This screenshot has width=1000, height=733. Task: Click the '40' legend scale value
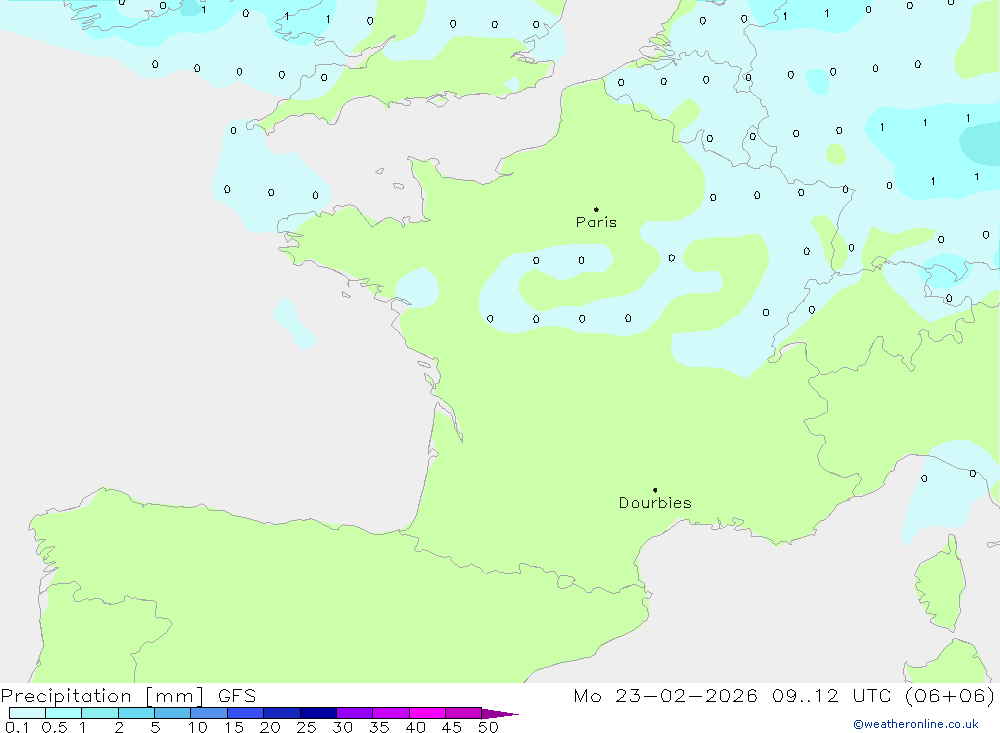pos(416,727)
